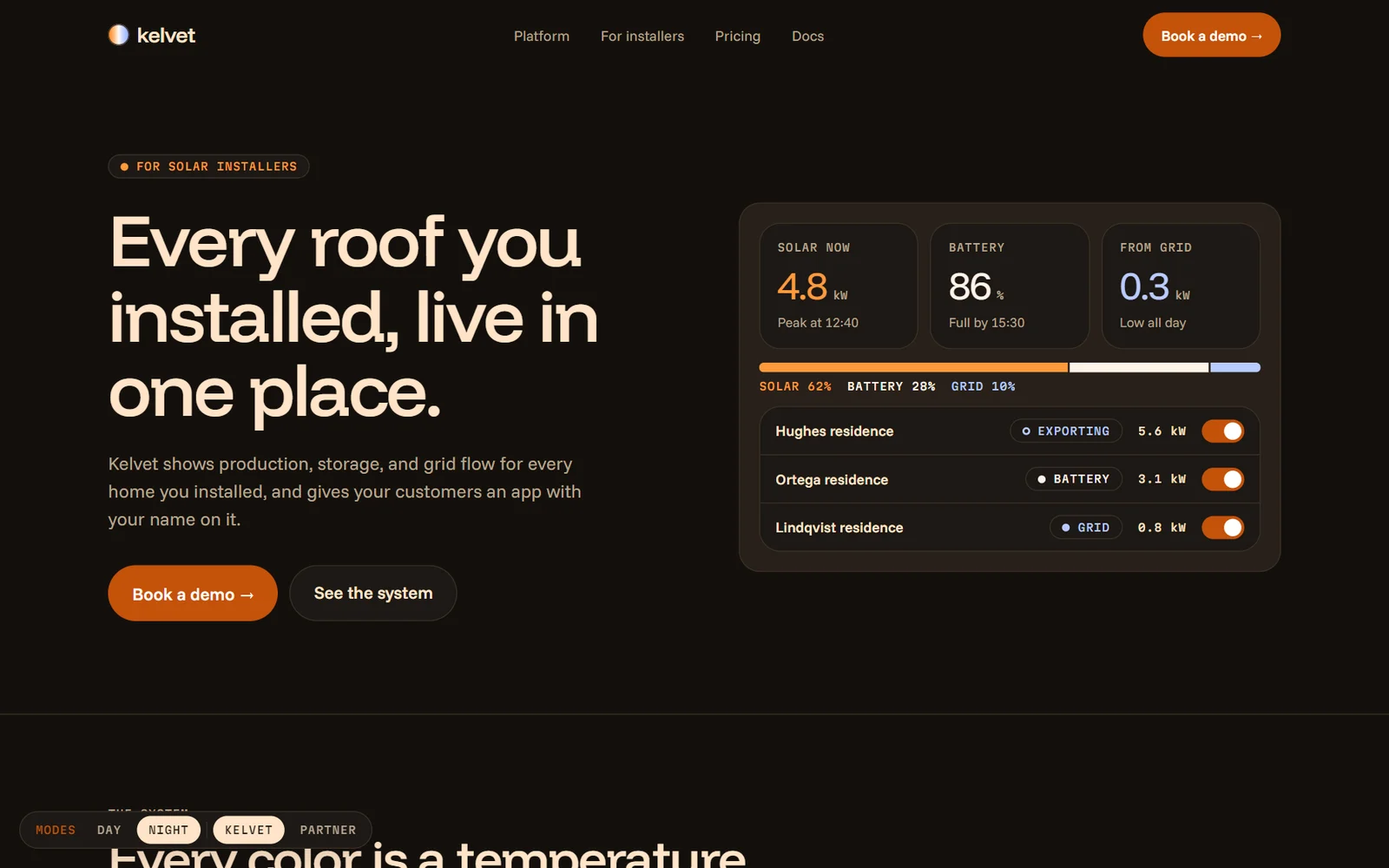
Task: Click the See the system button
Action: click(x=373, y=593)
